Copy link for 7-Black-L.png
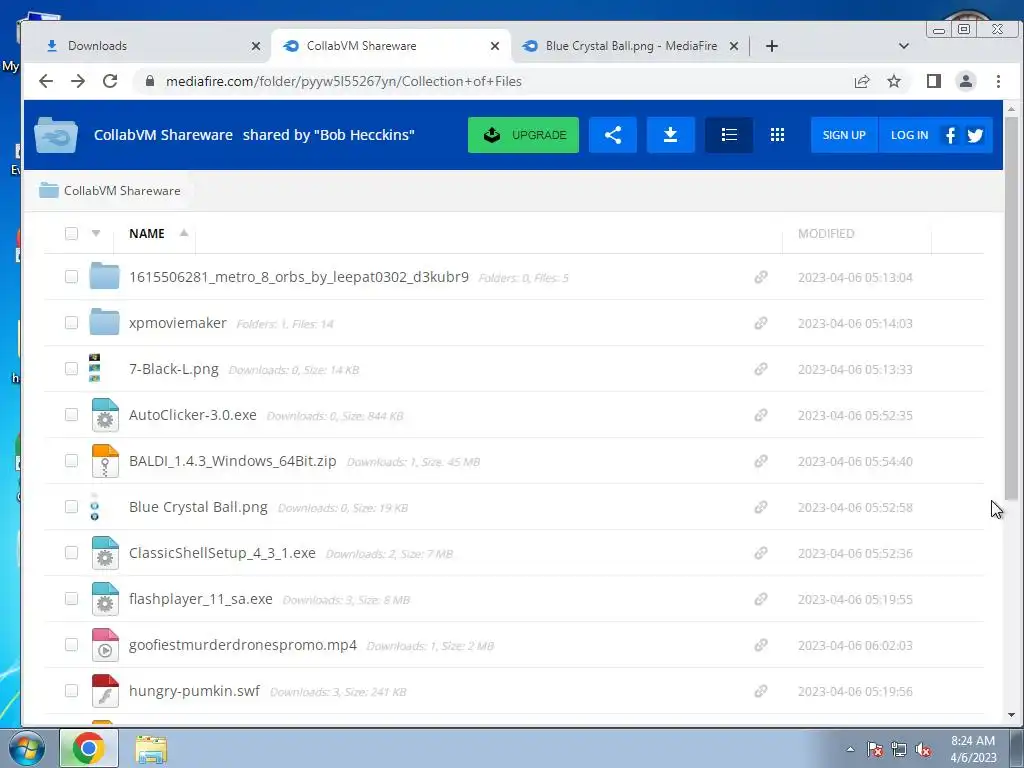Viewport: 1024px width, 768px height. [x=761, y=369]
